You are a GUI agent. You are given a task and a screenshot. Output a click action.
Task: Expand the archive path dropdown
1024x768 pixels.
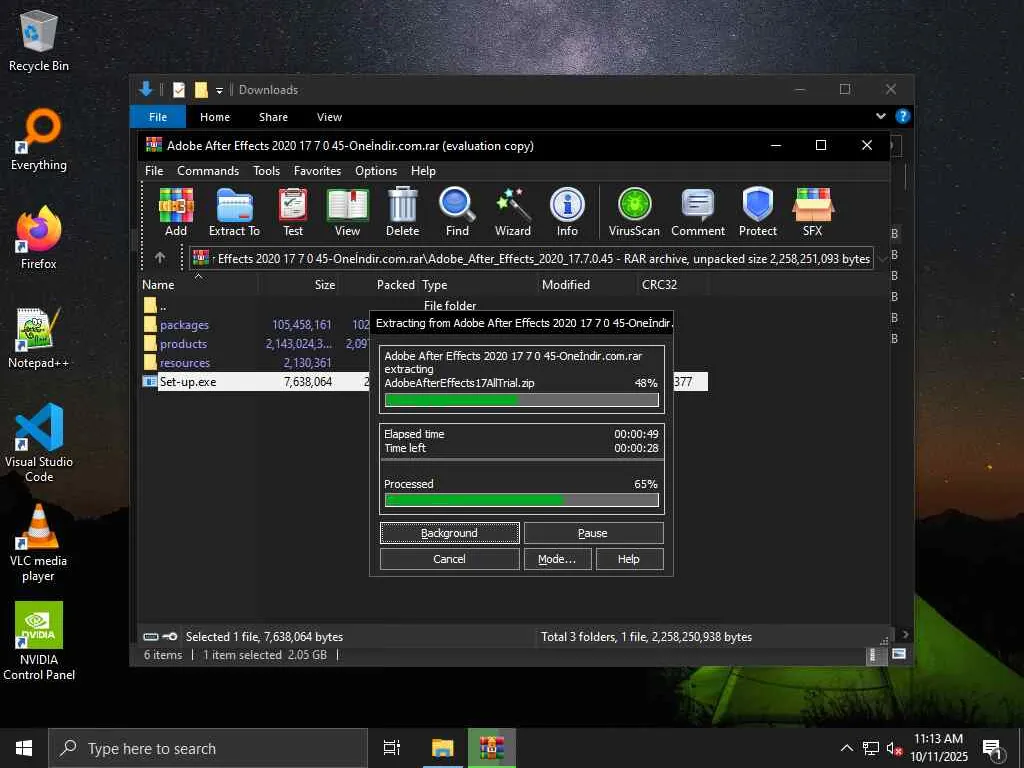881,258
